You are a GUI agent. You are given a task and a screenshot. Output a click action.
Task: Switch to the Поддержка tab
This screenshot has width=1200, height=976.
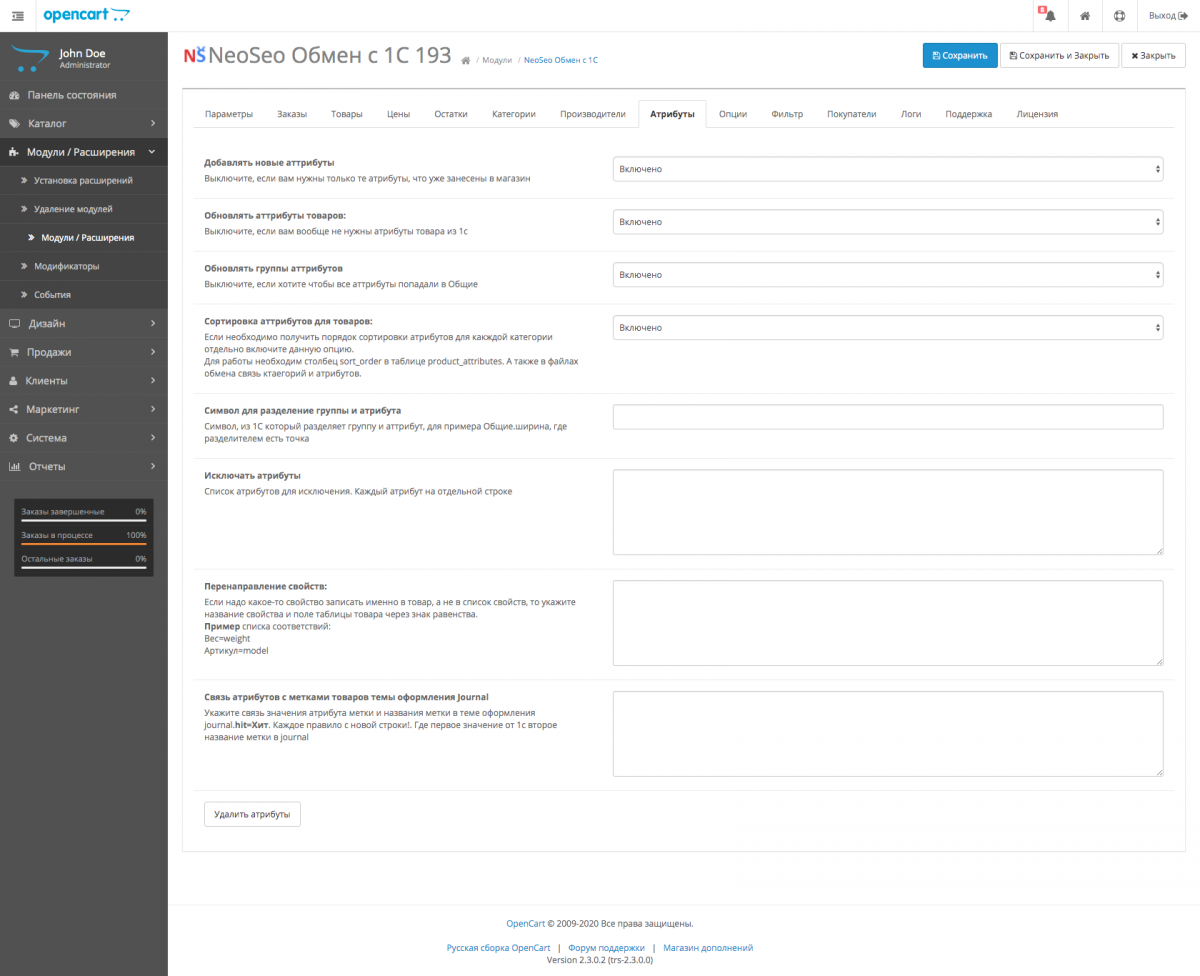[969, 114]
